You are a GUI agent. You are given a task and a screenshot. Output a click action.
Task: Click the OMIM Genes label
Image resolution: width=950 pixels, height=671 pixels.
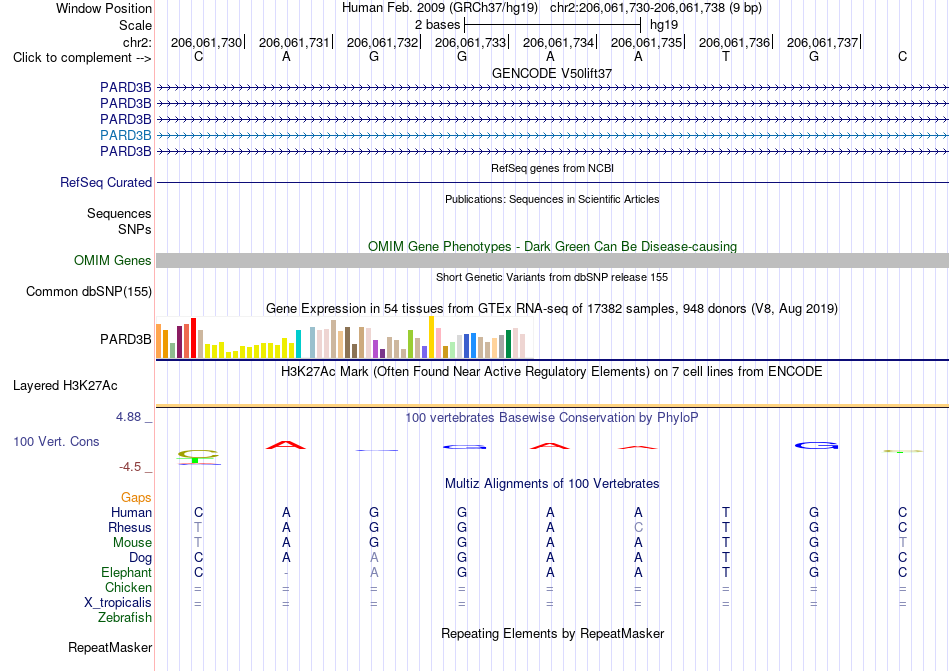pyautogui.click(x=113, y=260)
